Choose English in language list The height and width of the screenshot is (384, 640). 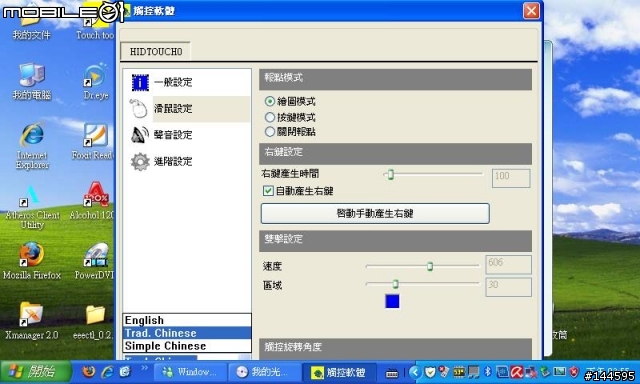187,320
